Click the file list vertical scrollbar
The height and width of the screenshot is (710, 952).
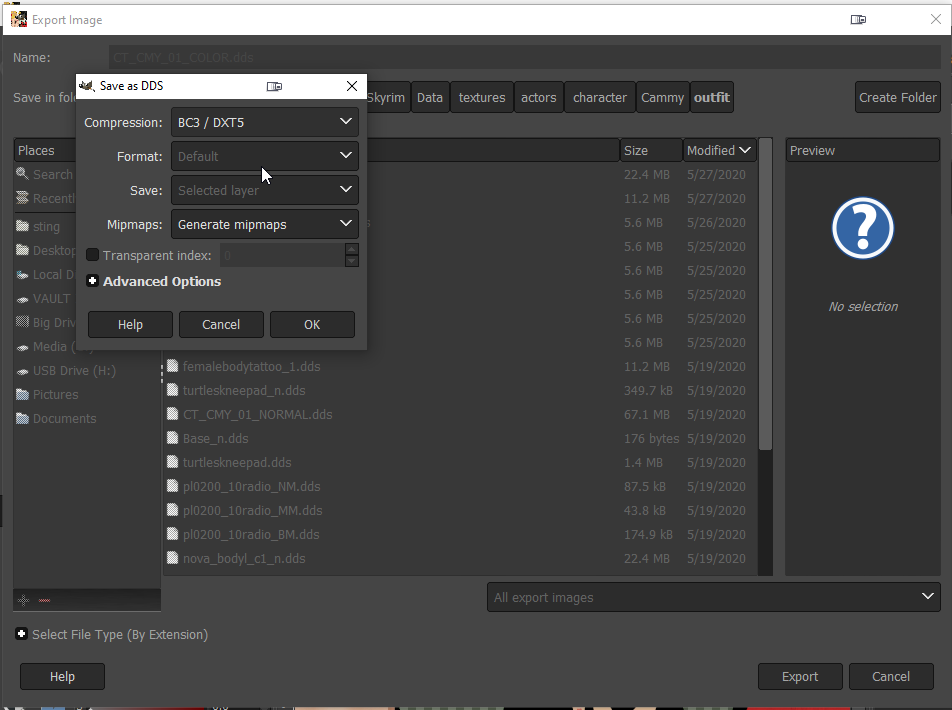(765, 294)
